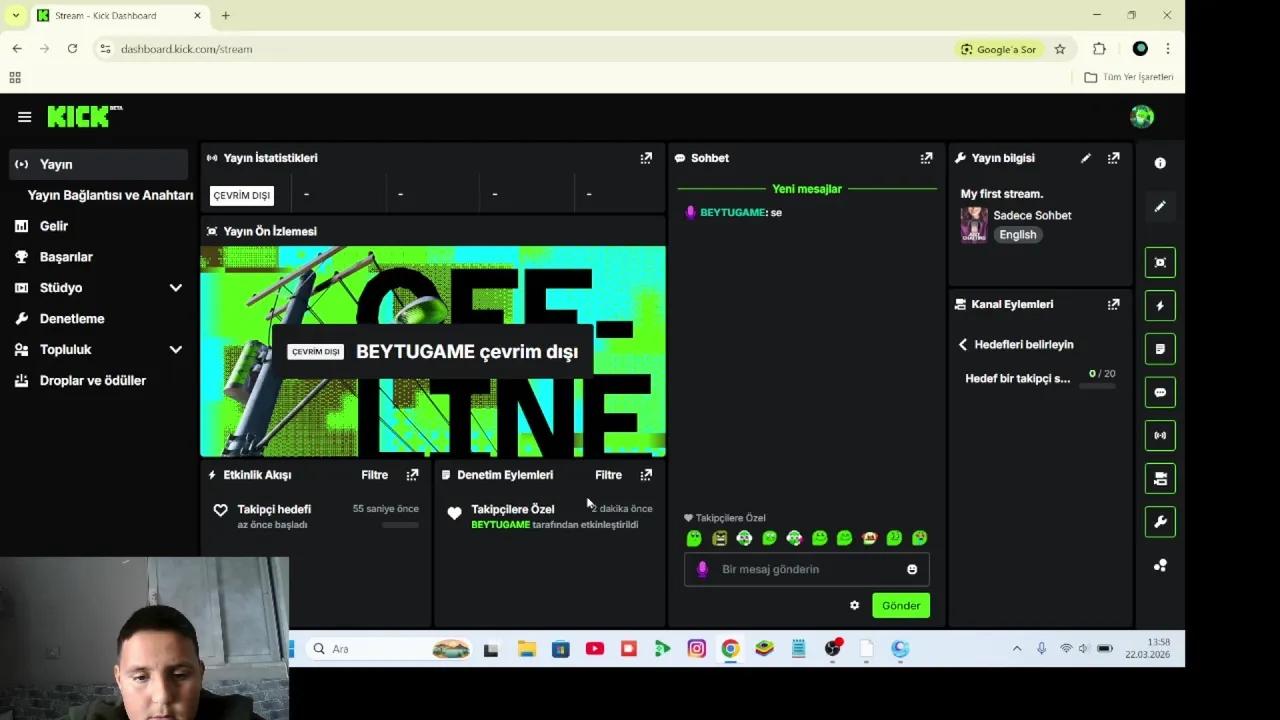Pop out the Yayın İstatistikleri panel
This screenshot has width=1280, height=720.
tap(646, 158)
